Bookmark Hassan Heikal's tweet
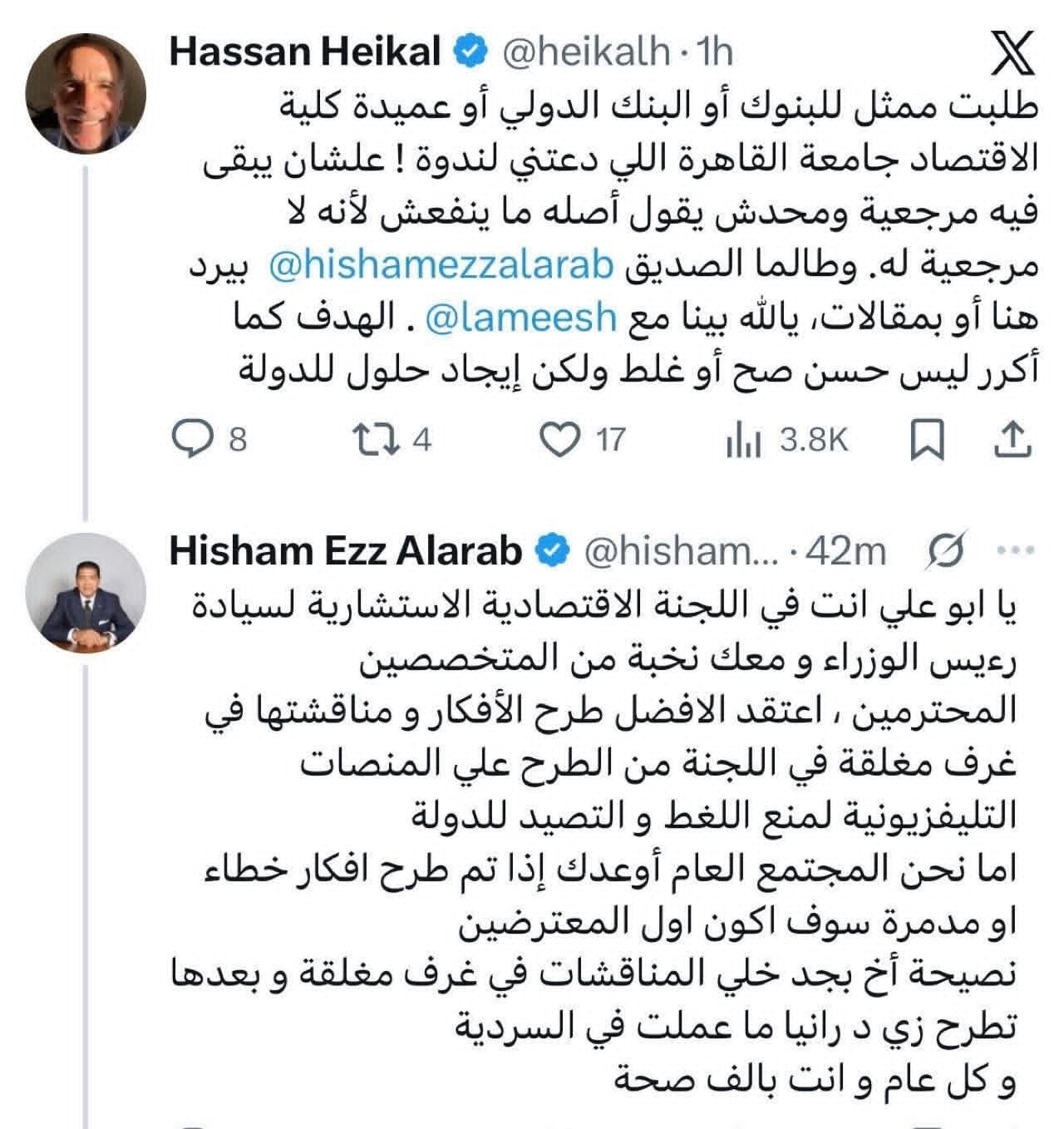1064x1129 pixels. [x=927, y=439]
